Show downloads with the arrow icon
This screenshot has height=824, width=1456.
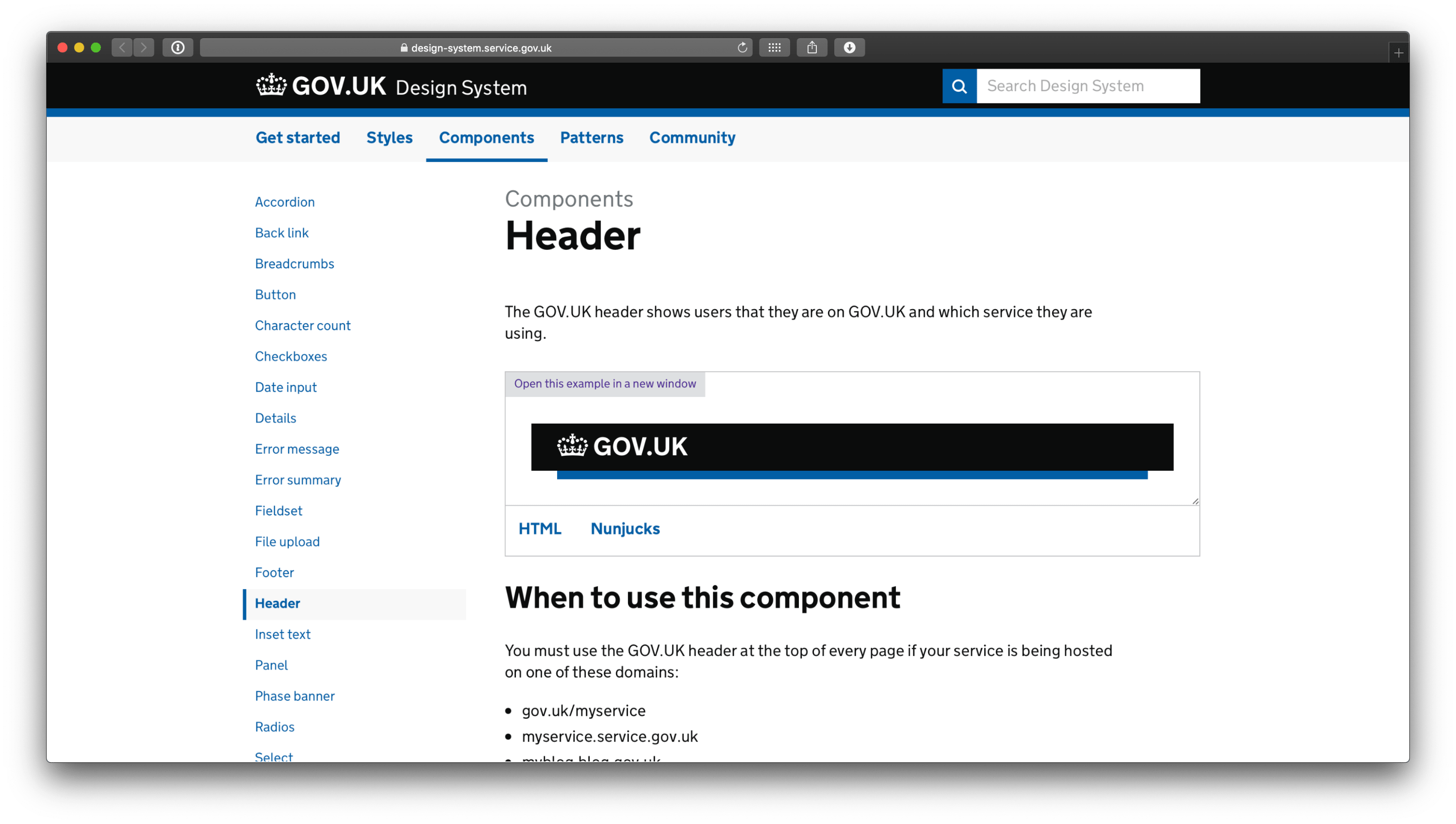[849, 48]
